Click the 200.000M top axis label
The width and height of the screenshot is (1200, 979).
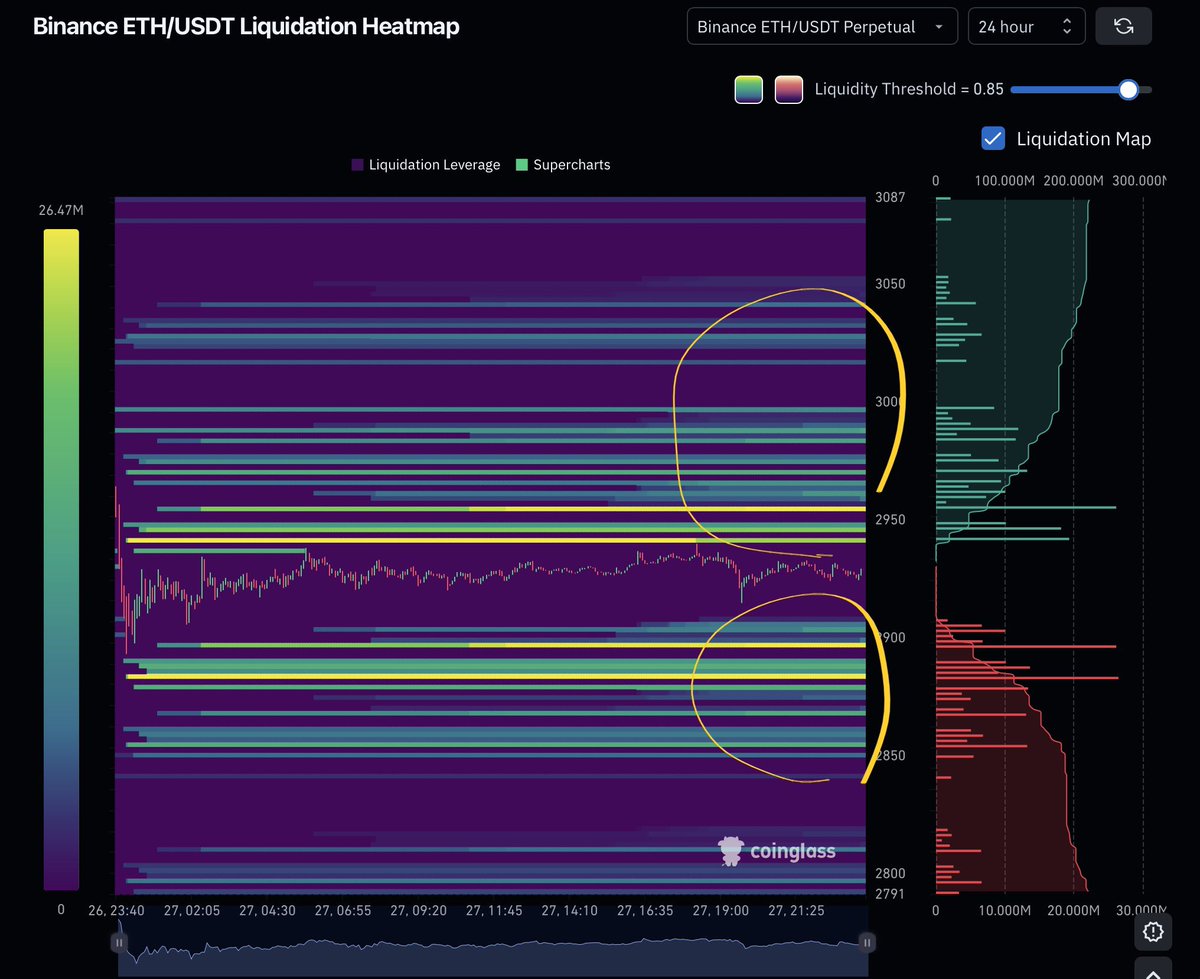pos(1073,181)
